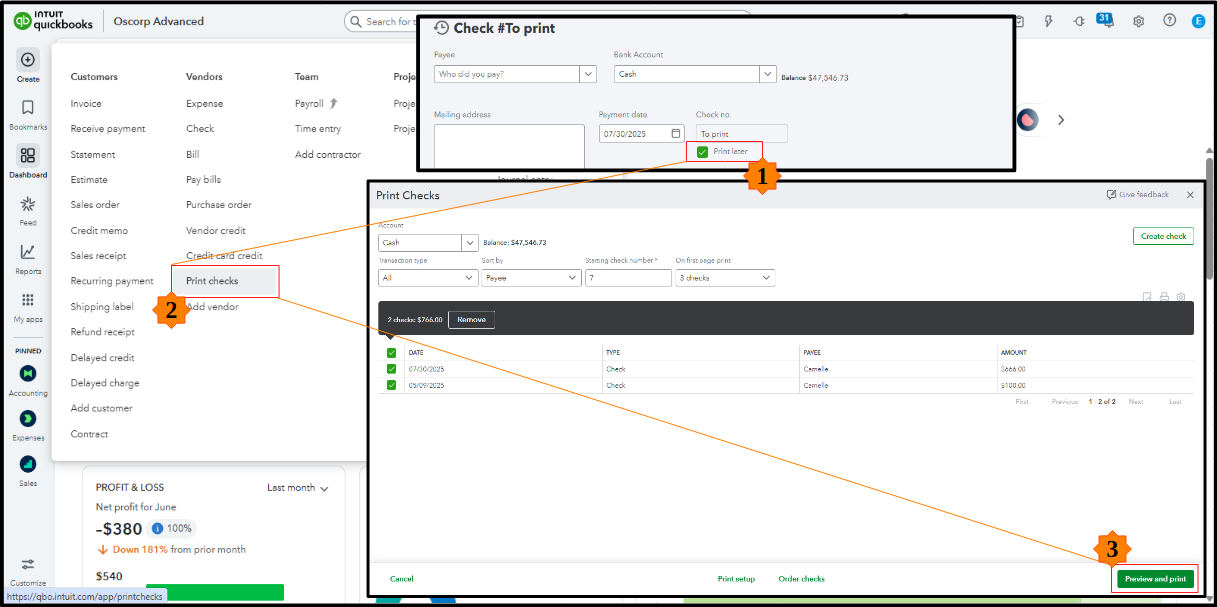Click the Intuit QuickBooks logo
1217x607 pixels.
tap(54, 21)
